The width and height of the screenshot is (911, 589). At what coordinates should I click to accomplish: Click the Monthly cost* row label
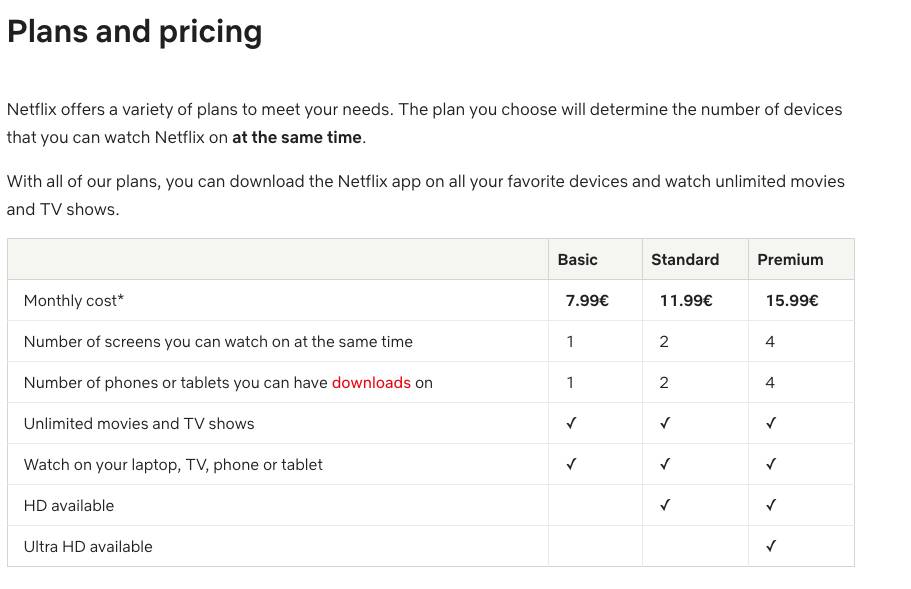click(x=74, y=301)
